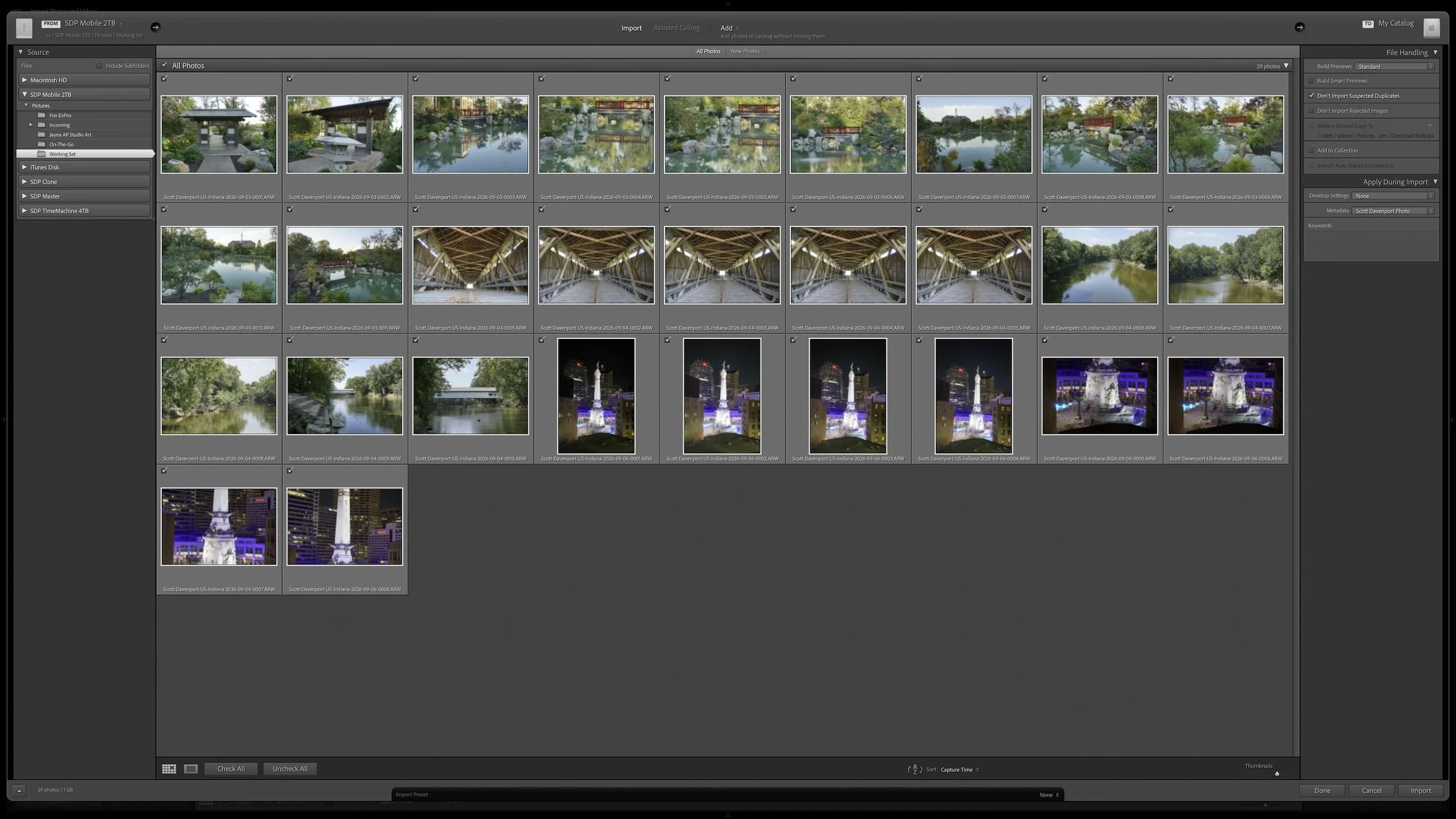1456x819 pixels.
Task: Open the Add import method menu
Action: [x=729, y=28]
